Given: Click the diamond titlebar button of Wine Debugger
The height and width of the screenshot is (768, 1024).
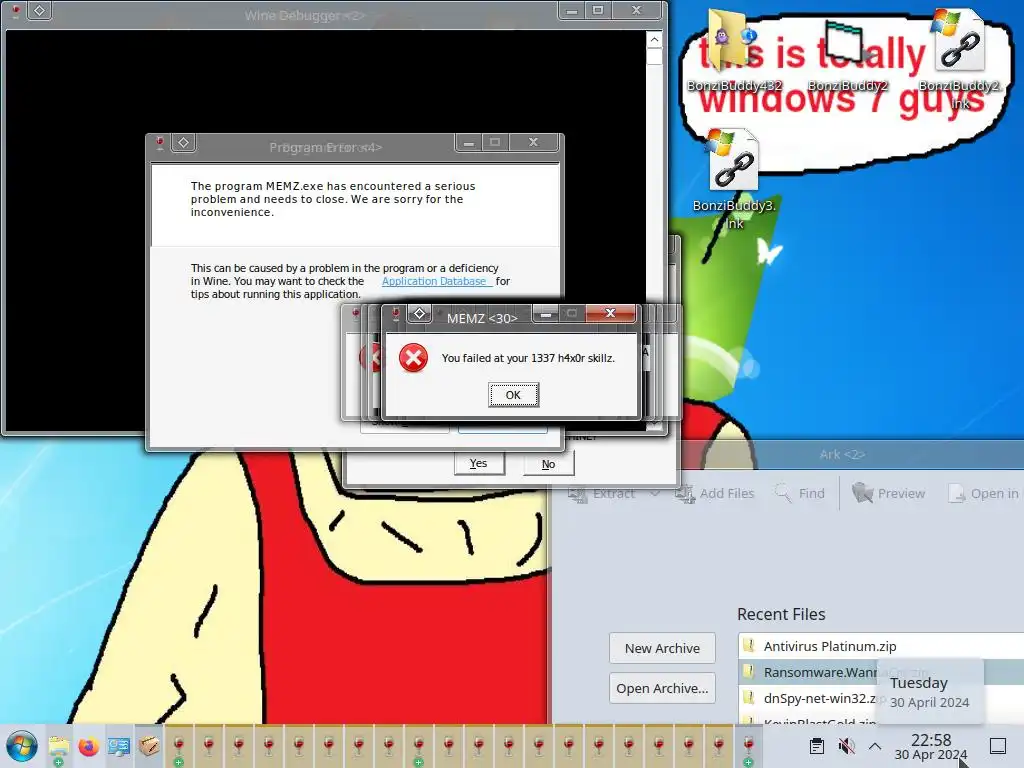Looking at the screenshot, I should pos(40,10).
